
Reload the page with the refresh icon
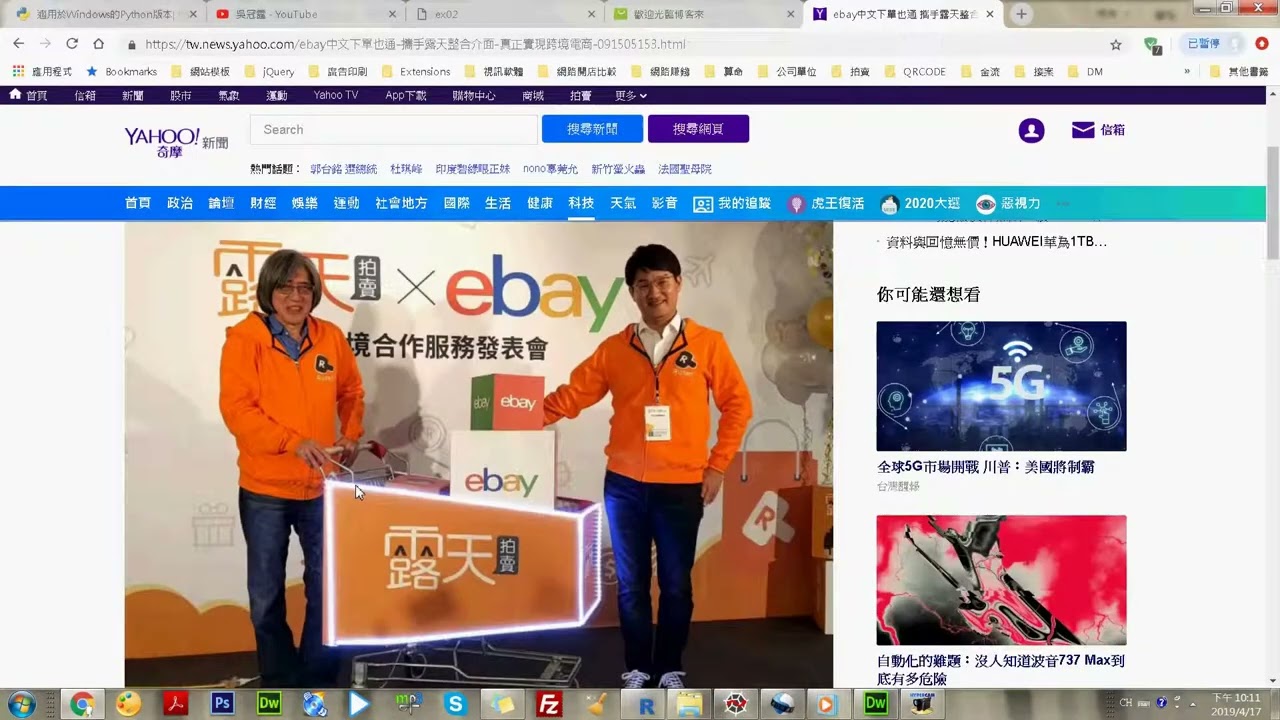tap(72, 44)
